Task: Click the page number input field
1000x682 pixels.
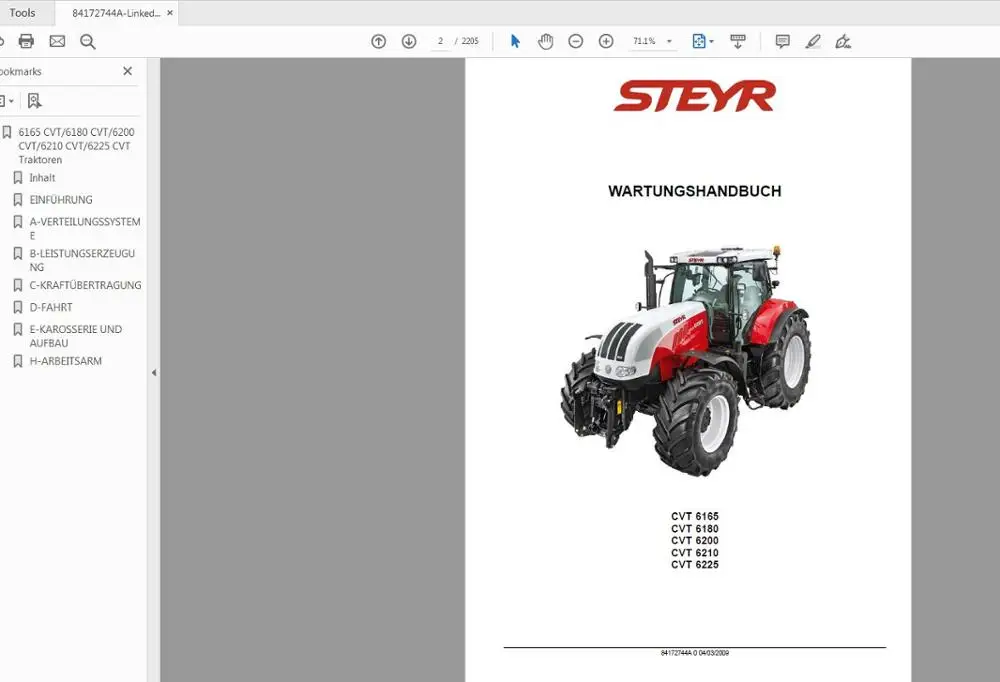Action: coord(440,41)
